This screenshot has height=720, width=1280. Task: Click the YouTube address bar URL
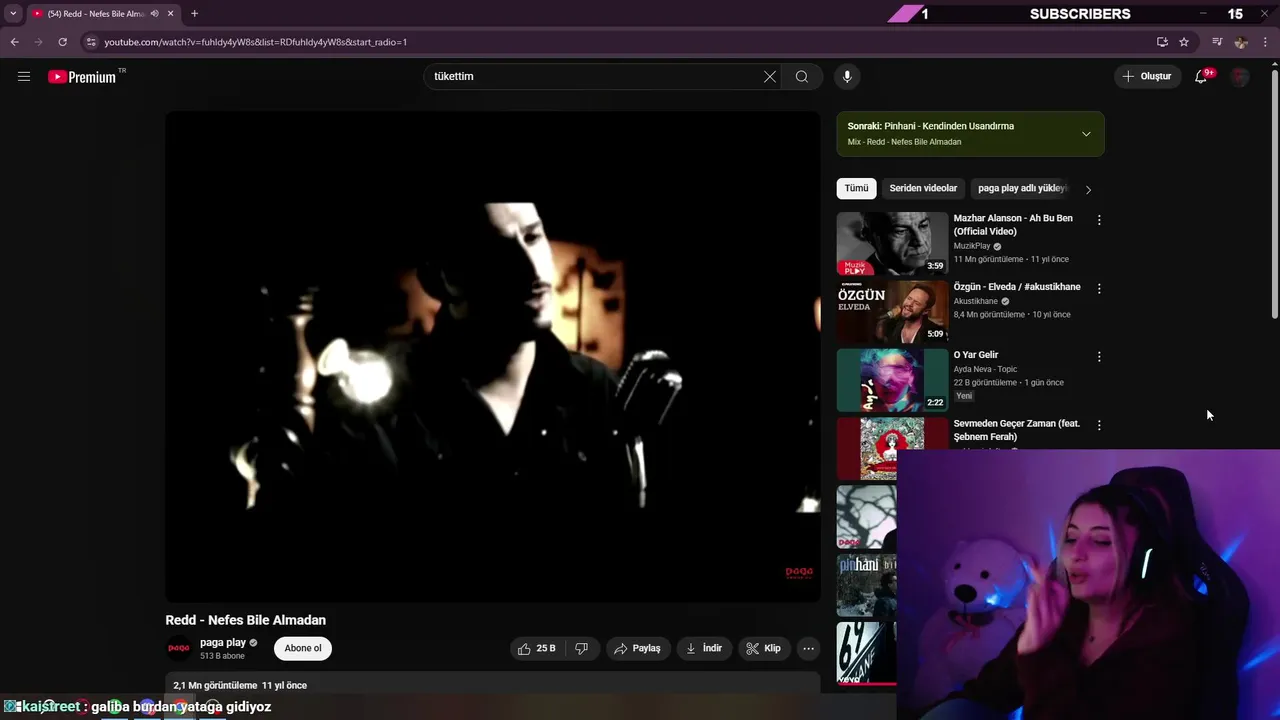point(256,42)
